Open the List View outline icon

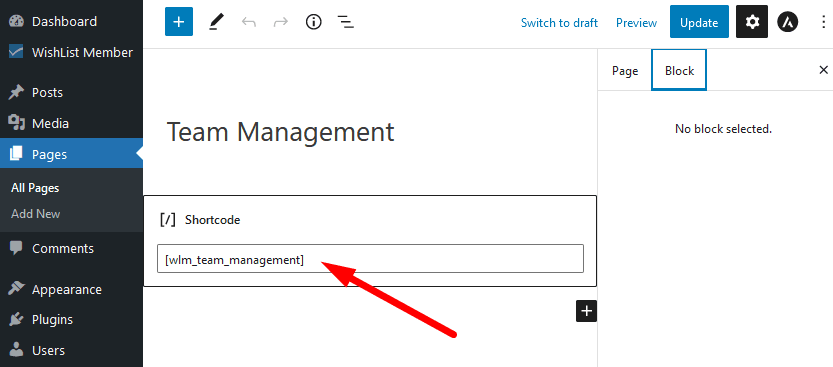346,22
